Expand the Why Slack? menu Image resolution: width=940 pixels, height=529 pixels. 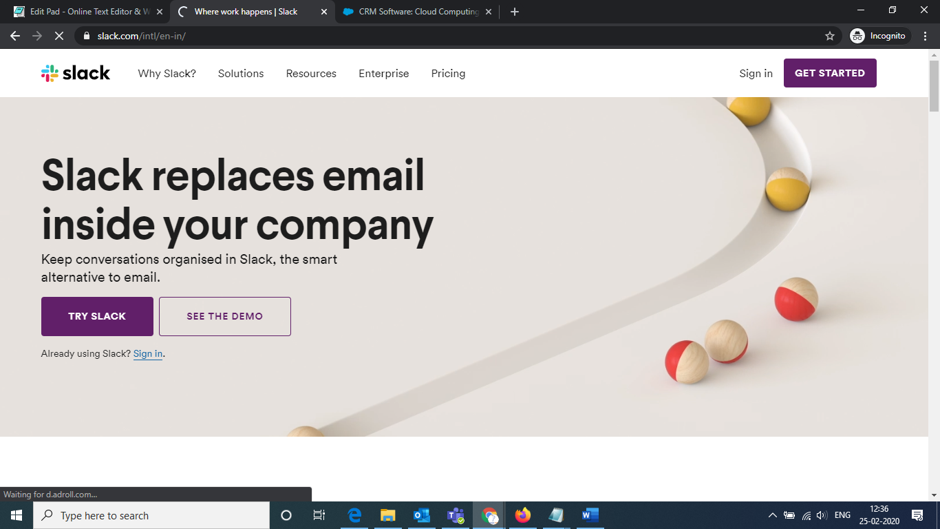(167, 73)
